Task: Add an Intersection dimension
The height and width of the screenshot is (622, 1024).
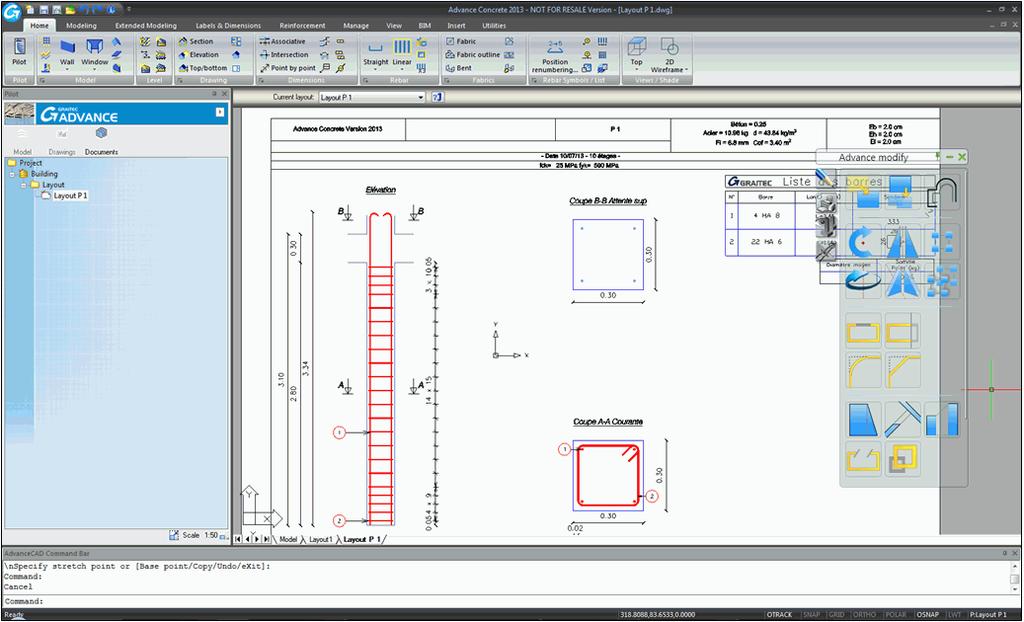Action: click(x=284, y=55)
